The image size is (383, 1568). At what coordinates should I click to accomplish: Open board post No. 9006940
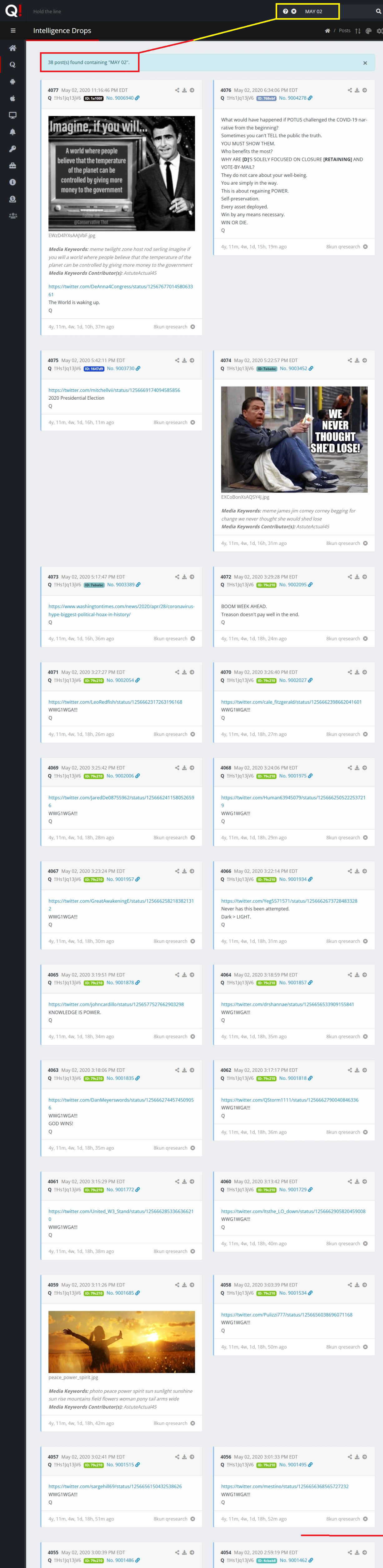coord(123,98)
